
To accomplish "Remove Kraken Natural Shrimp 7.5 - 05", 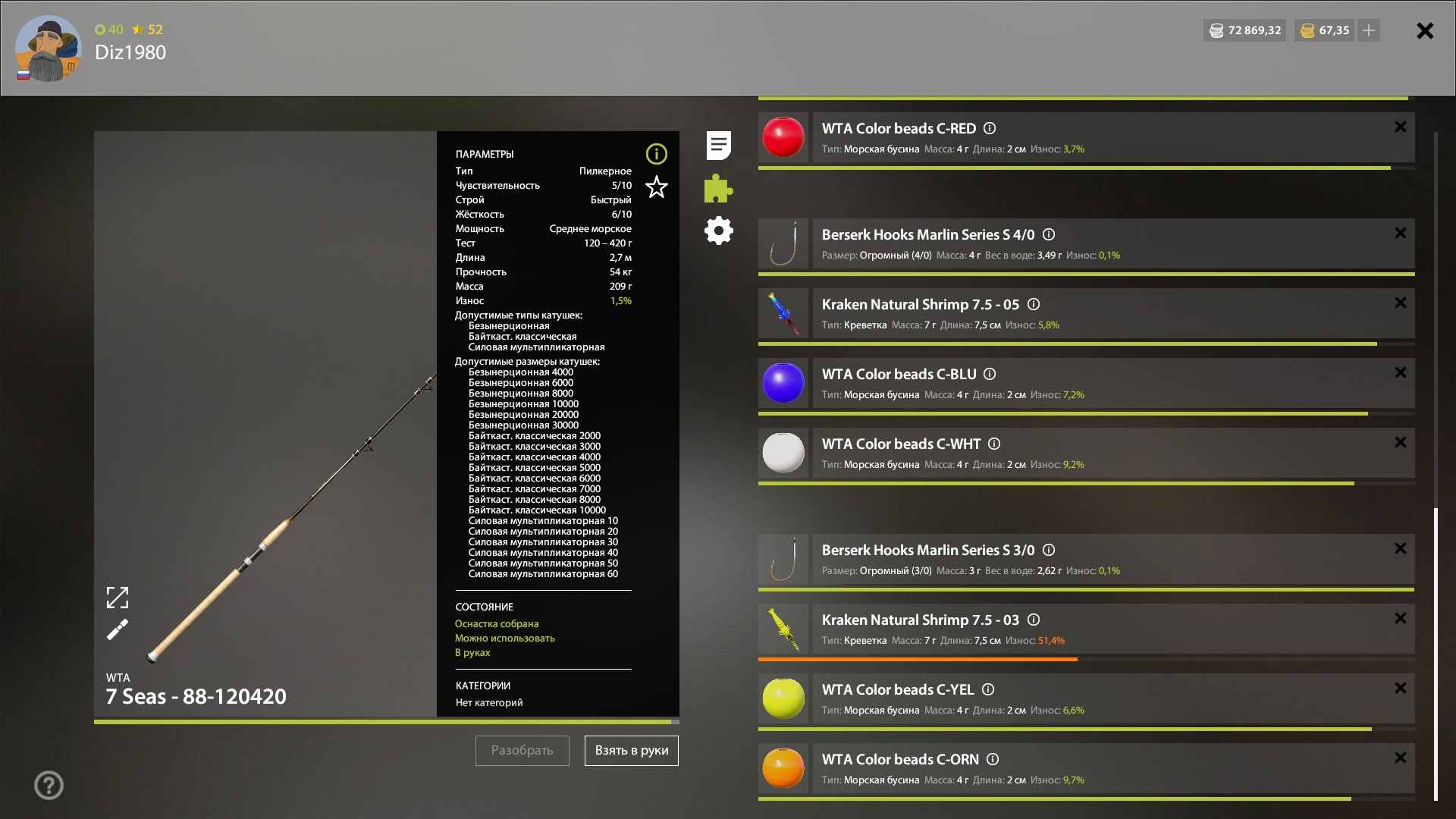I will pos(1401,303).
